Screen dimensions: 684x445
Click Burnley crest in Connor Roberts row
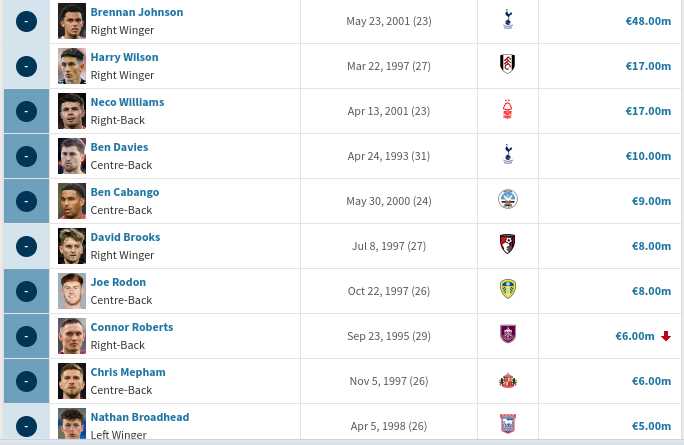click(508, 335)
